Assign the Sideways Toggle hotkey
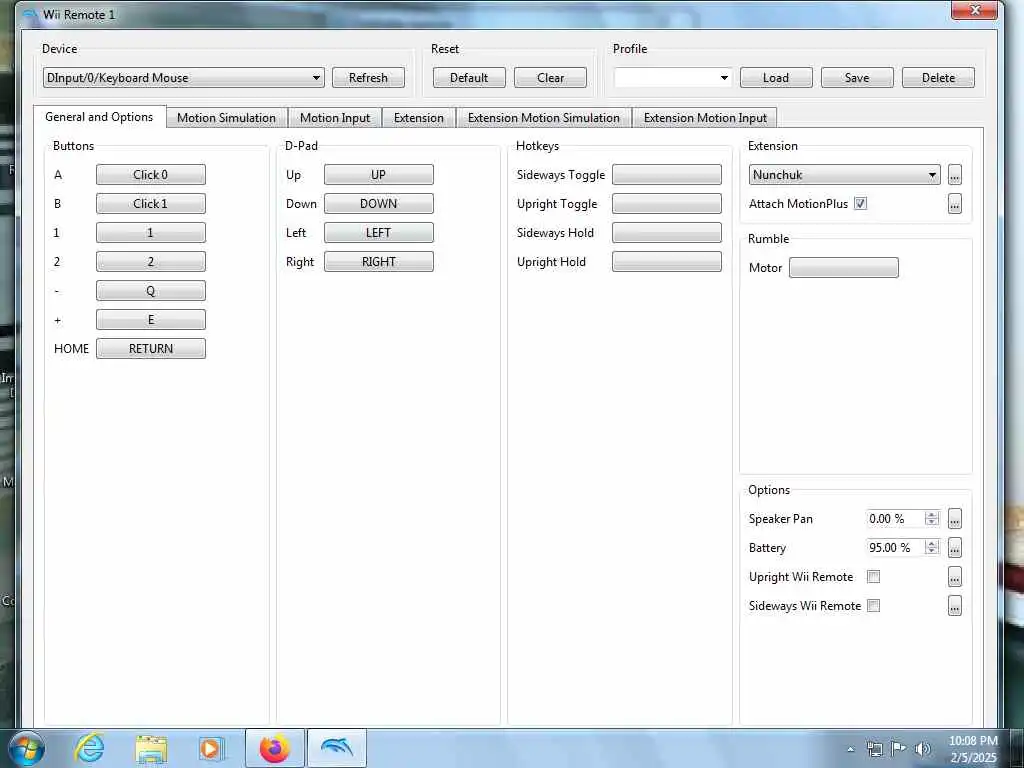Image resolution: width=1024 pixels, height=768 pixels. tap(667, 174)
